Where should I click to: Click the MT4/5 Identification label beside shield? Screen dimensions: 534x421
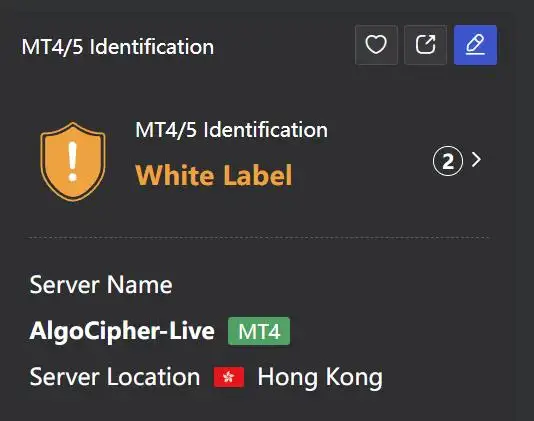click(x=231, y=130)
